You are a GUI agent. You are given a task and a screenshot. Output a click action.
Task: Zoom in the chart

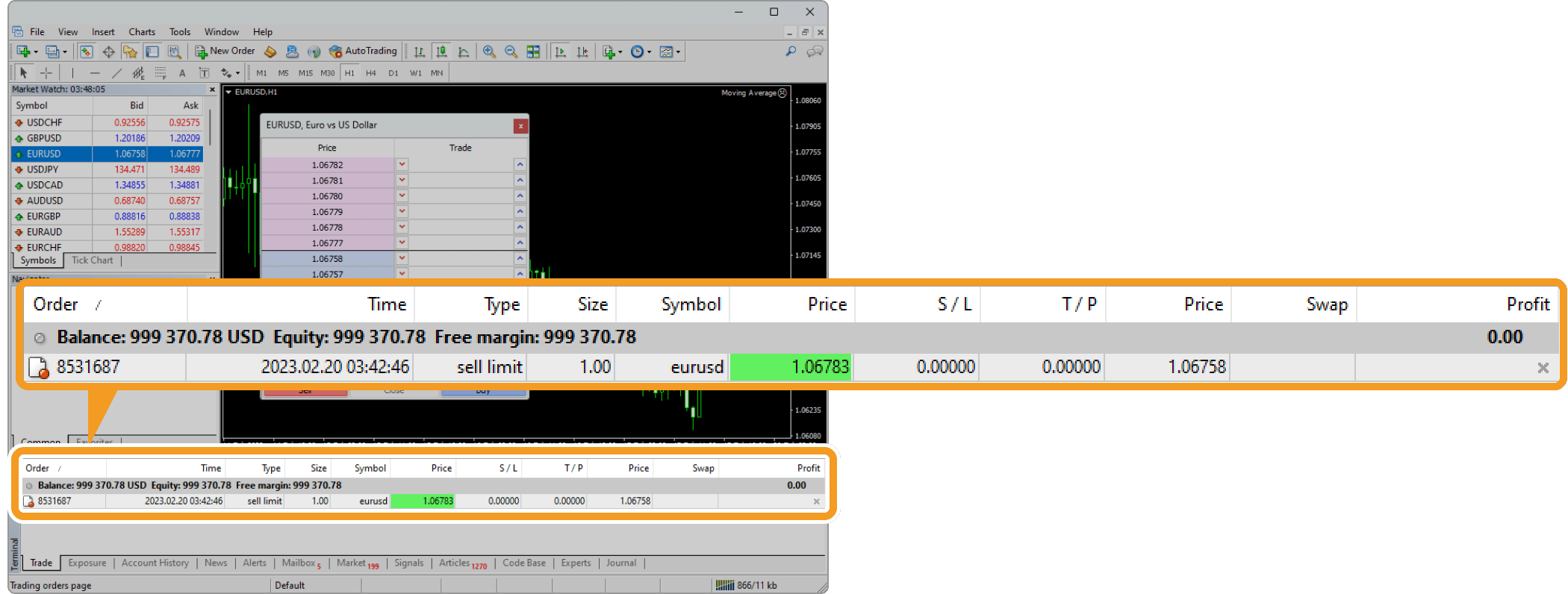[x=489, y=51]
